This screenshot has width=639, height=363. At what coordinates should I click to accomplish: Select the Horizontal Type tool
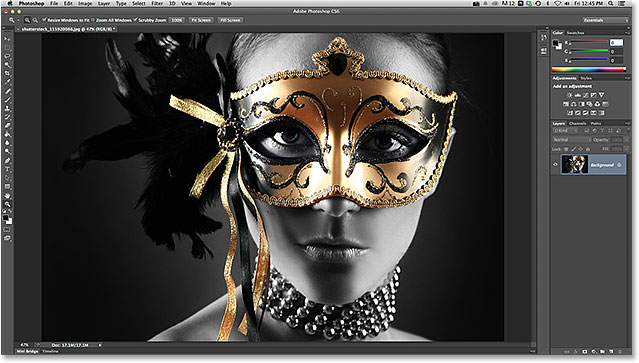(7, 169)
